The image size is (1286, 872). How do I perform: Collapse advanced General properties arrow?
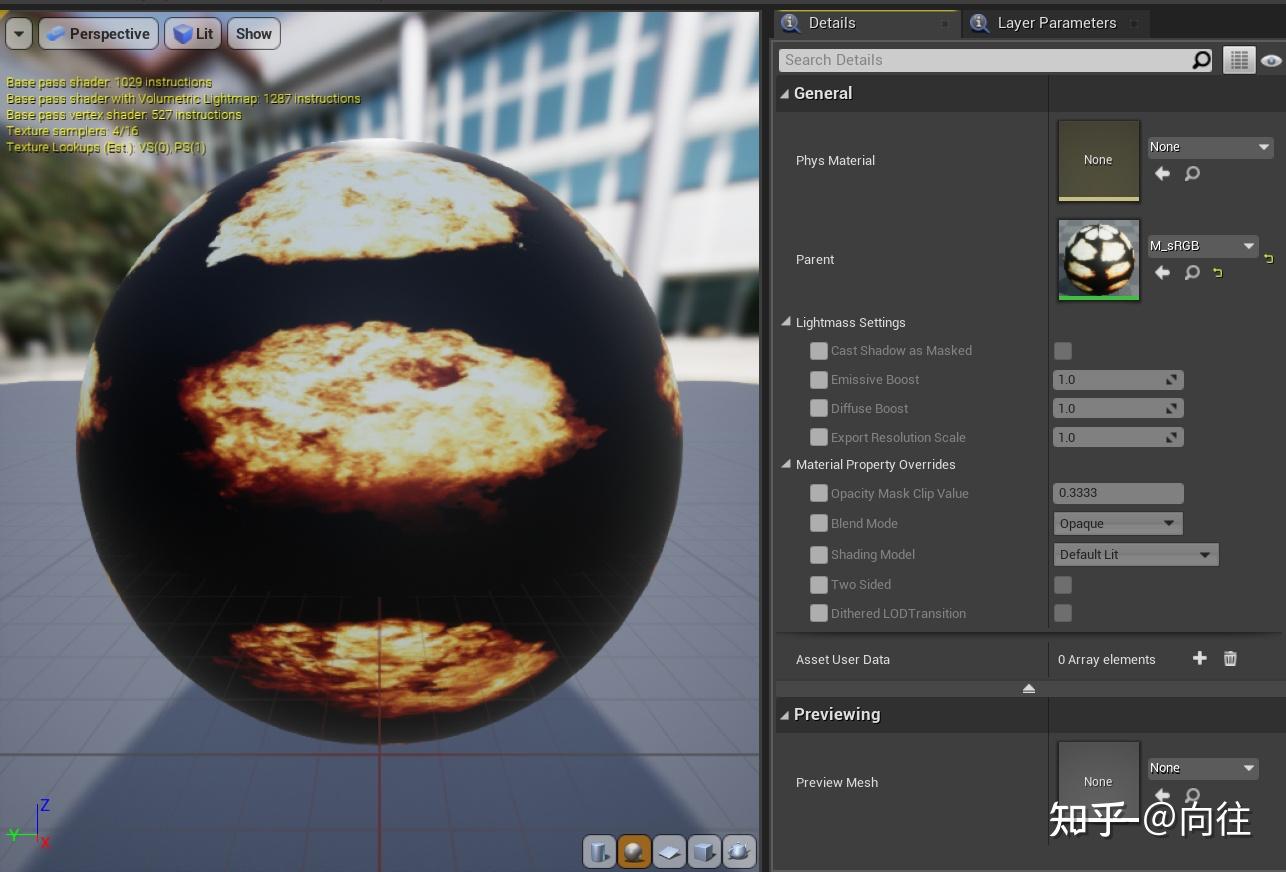pyautogui.click(x=1029, y=688)
